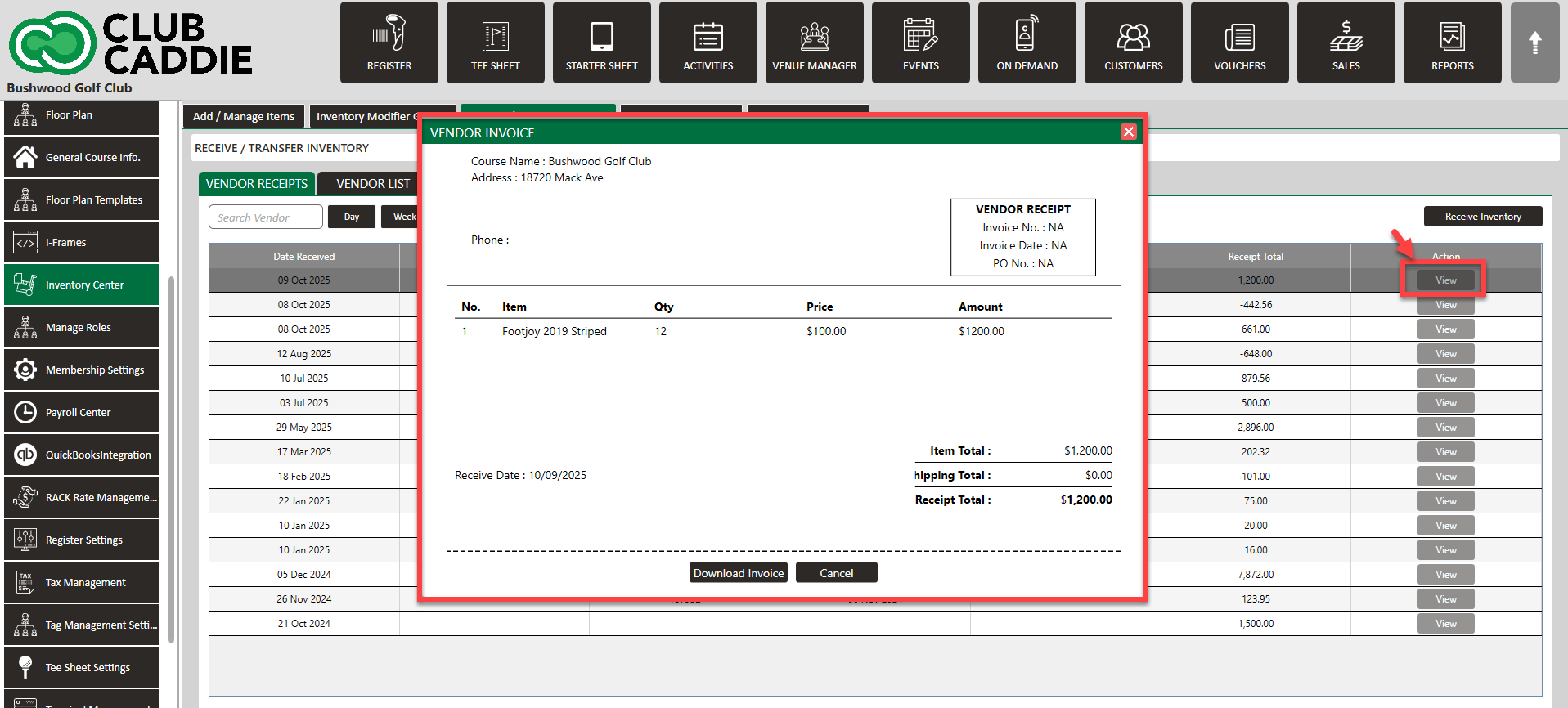The height and width of the screenshot is (708, 1568).
Task: Open QuickBooksIntegration in the sidebar
Action: point(82,455)
